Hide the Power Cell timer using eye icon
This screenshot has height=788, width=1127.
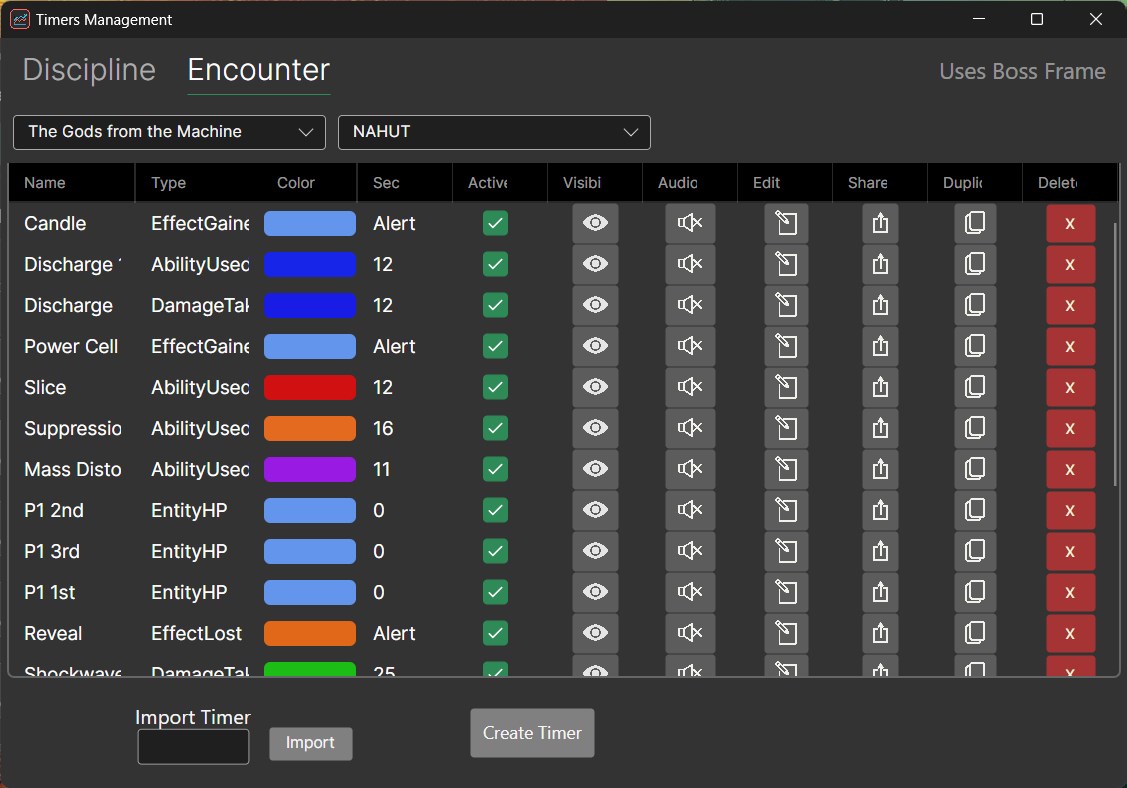tap(595, 346)
